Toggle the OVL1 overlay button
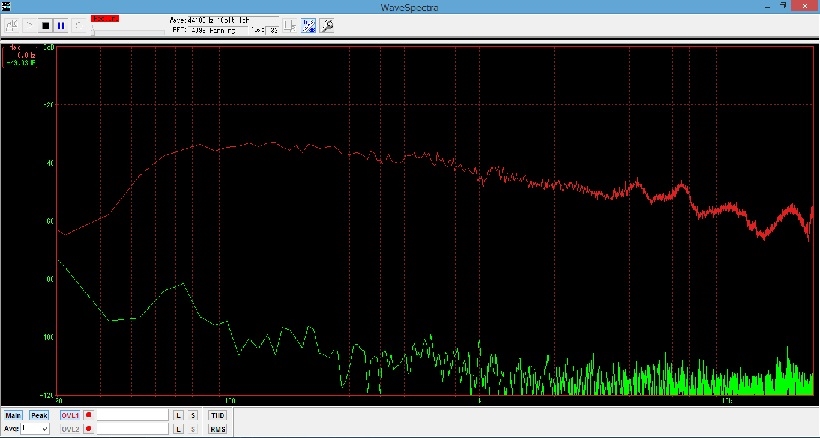The image size is (820, 438). click(69, 415)
